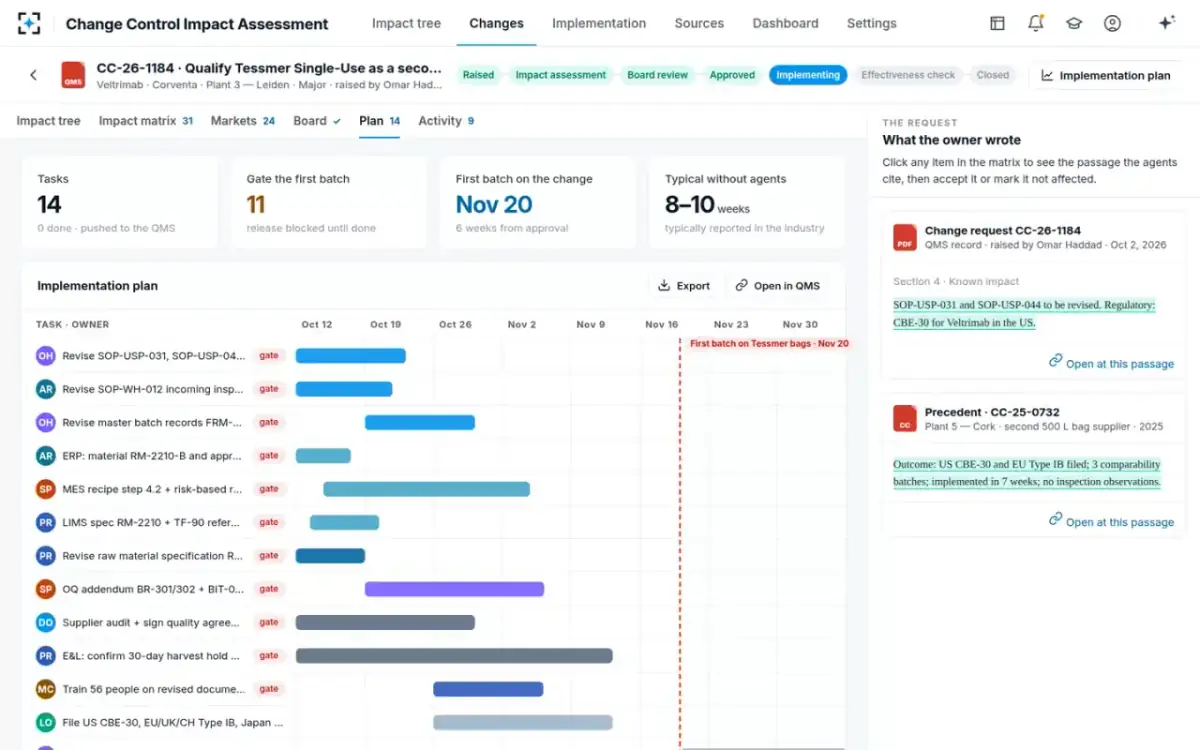Image resolution: width=1200 pixels, height=750 pixels.
Task: Click the First batch Nov 20 marker label
Action: click(x=769, y=343)
